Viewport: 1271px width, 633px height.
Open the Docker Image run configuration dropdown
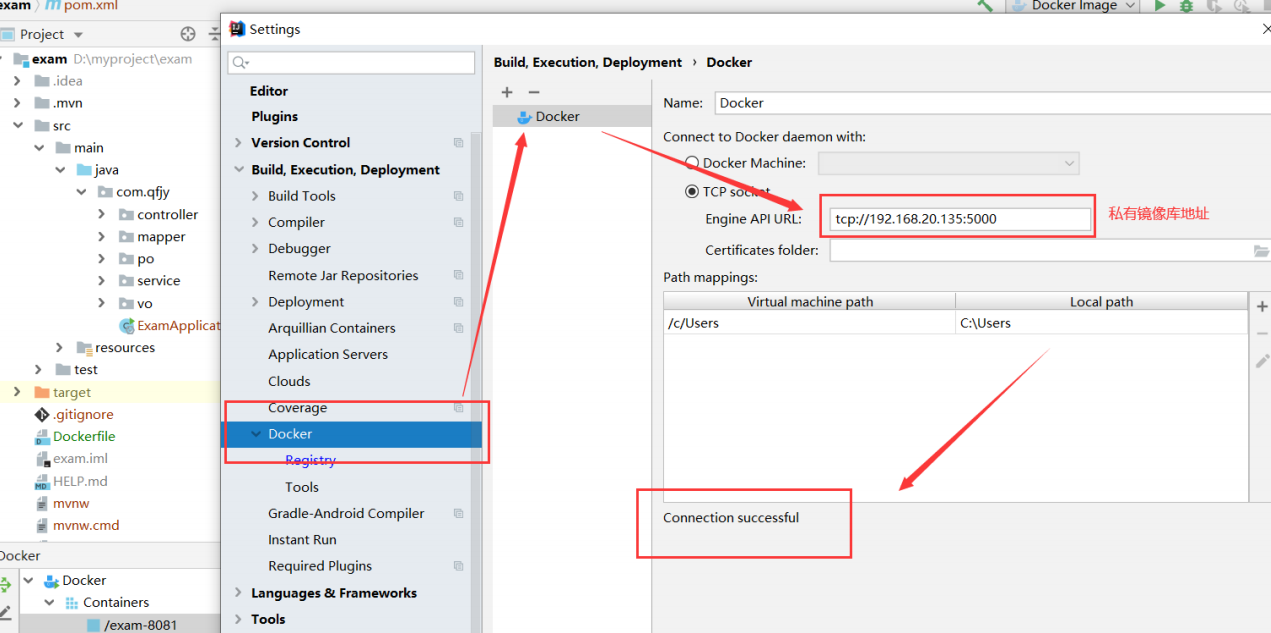[1073, 5]
